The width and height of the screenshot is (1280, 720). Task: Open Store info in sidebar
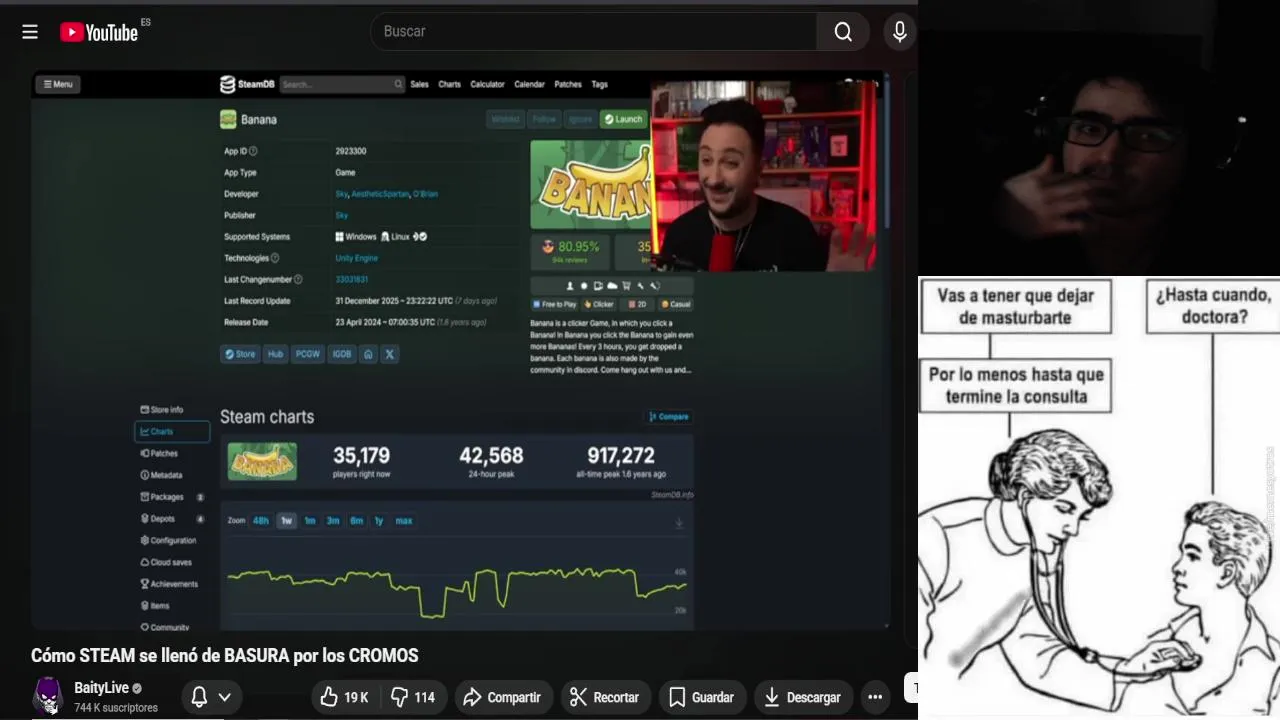(162, 410)
